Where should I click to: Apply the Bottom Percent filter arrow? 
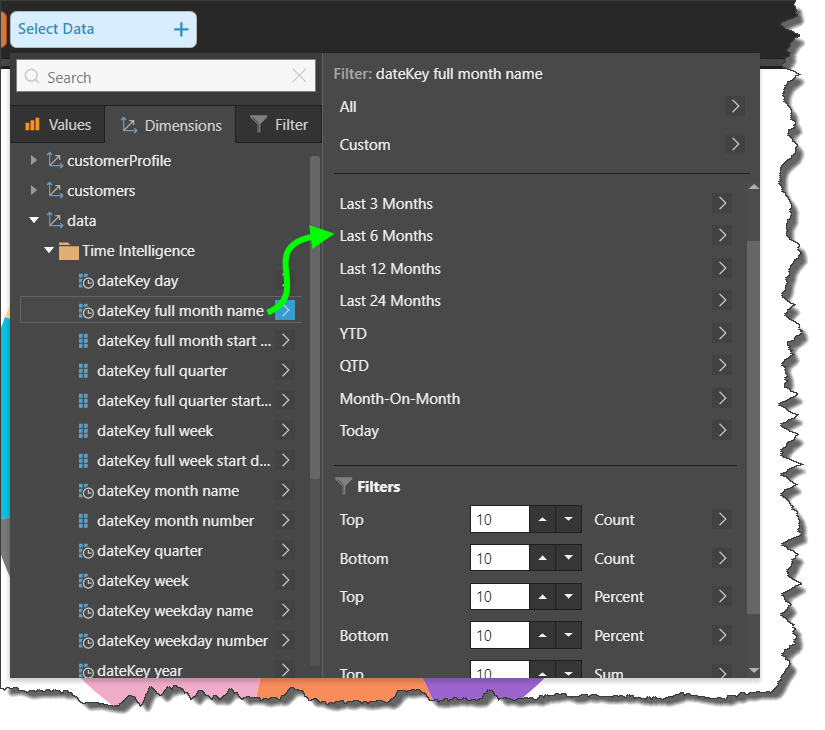[722, 635]
